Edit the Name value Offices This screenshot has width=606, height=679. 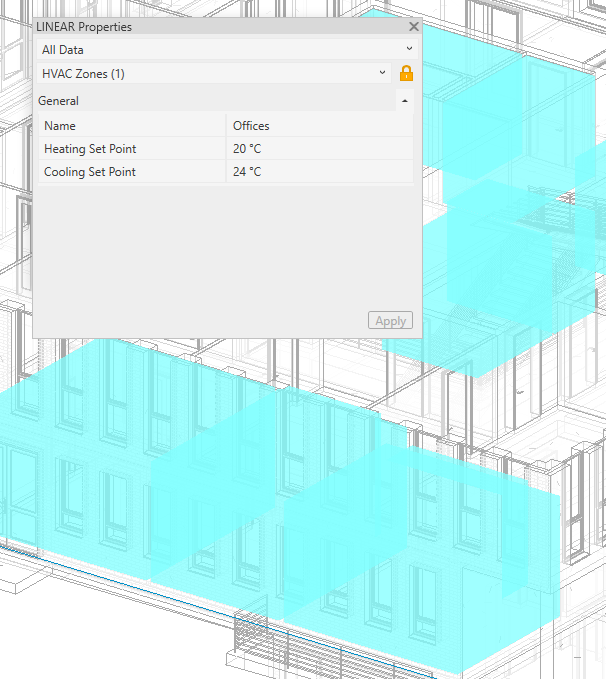tap(320, 126)
